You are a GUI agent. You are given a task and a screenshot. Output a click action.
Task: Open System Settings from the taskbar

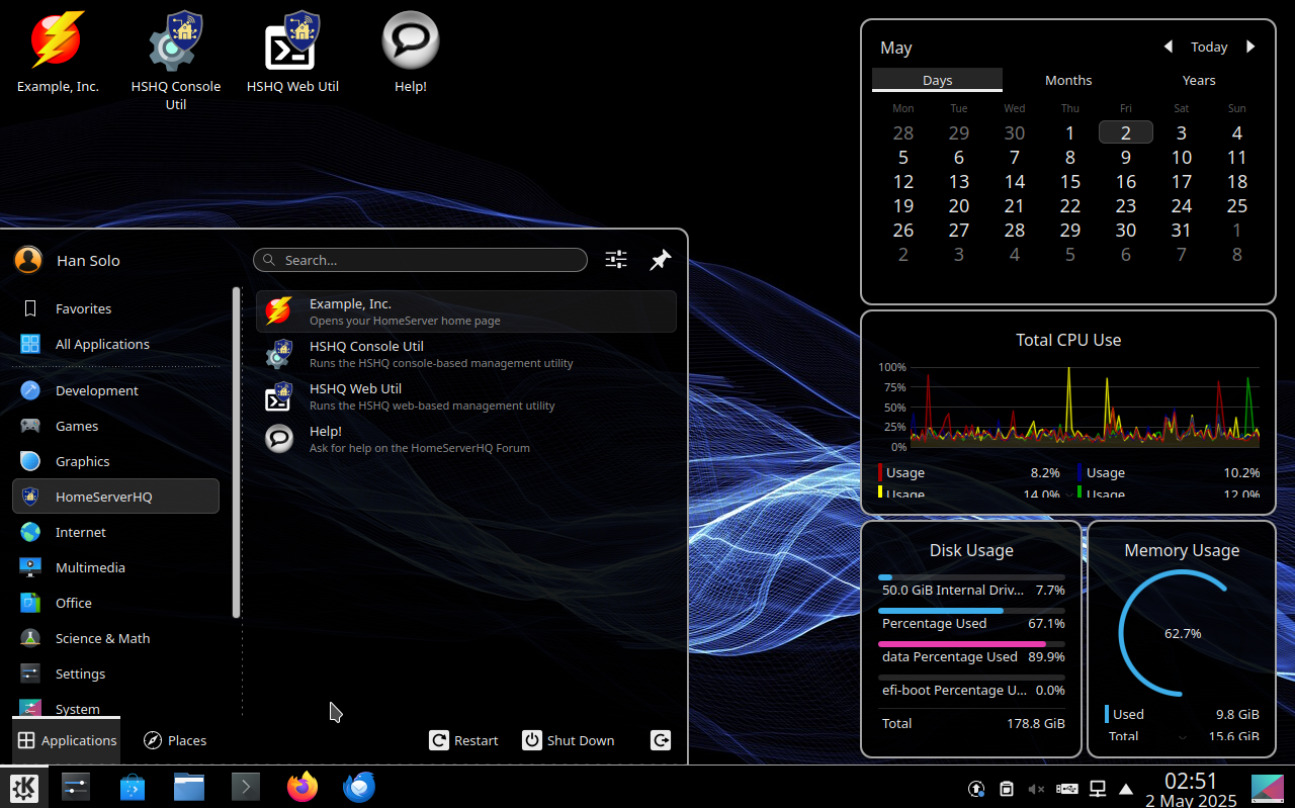pyautogui.click(x=75, y=787)
